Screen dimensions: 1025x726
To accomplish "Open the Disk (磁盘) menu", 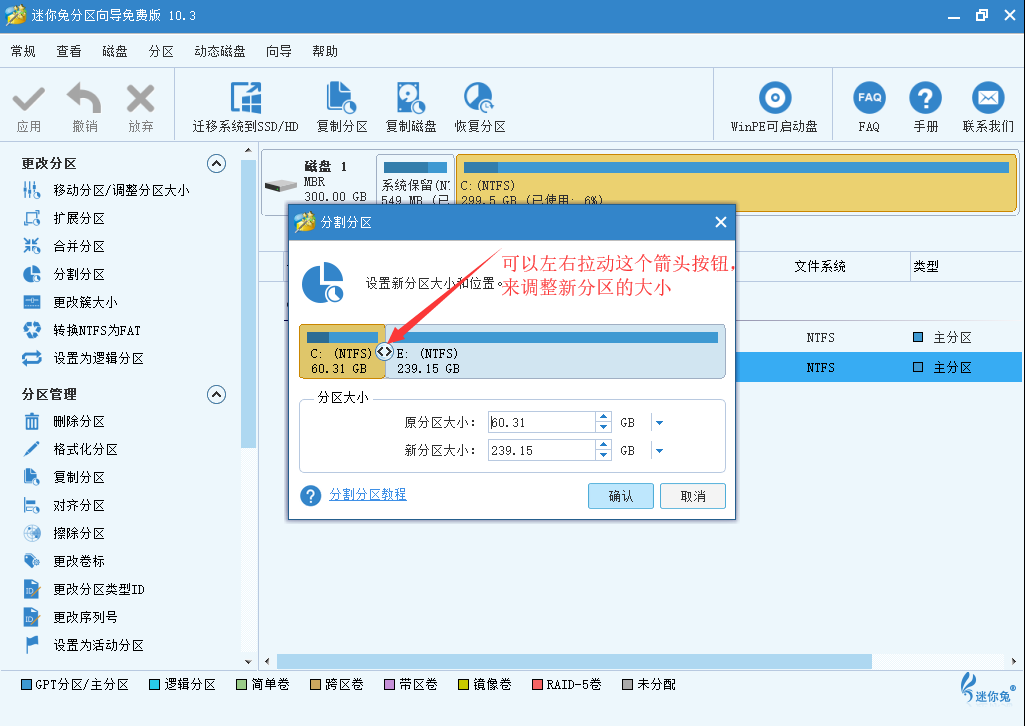I will 114,51.
